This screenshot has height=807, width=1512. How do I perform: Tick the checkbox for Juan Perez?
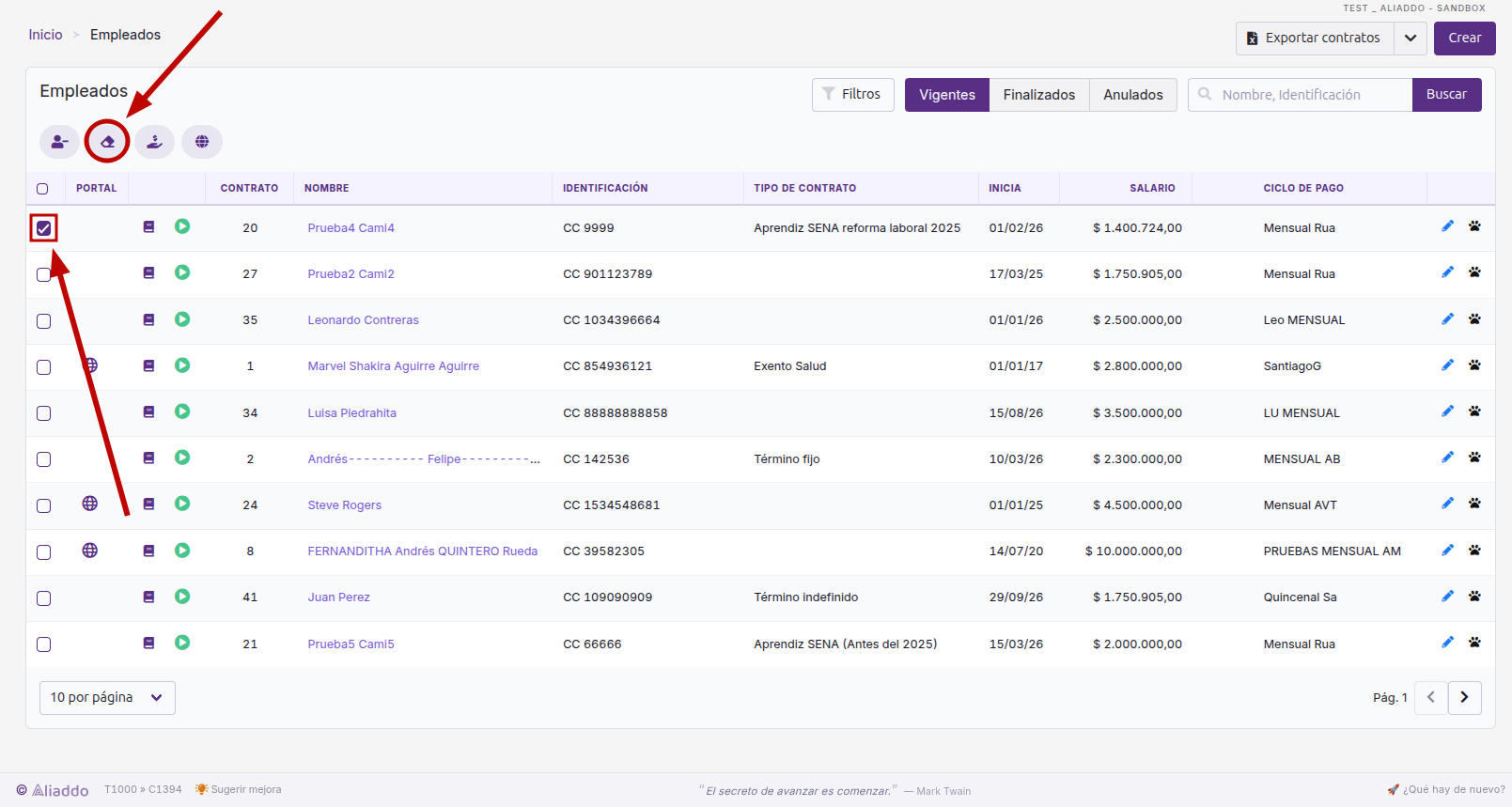[44, 598]
